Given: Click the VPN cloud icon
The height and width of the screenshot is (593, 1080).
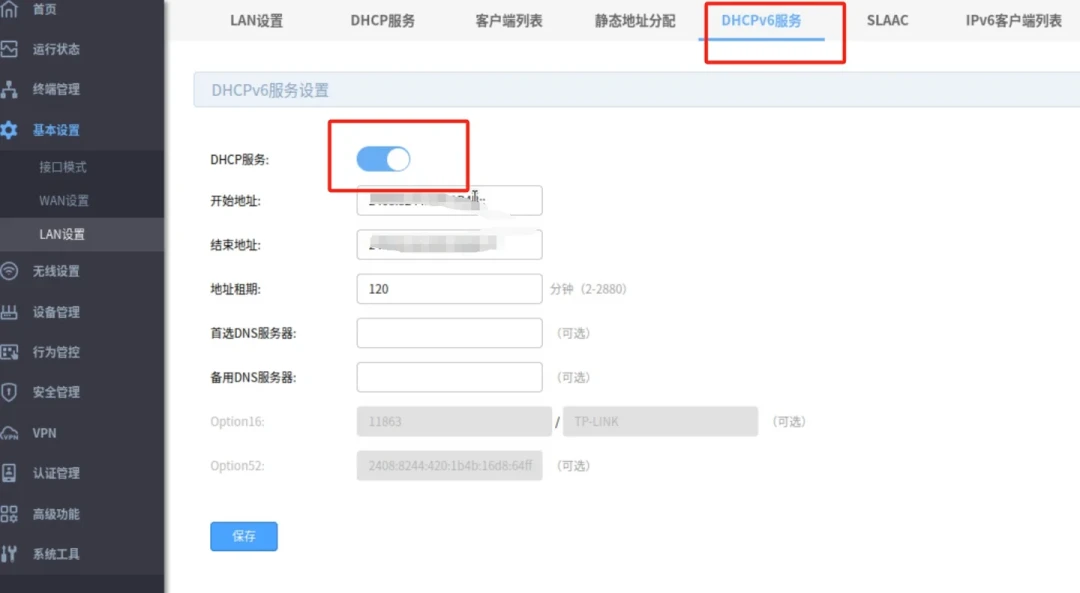Looking at the screenshot, I should (x=8, y=433).
